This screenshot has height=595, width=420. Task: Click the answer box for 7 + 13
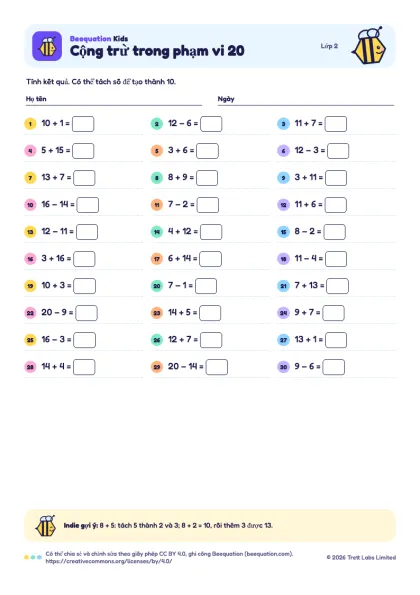click(337, 286)
